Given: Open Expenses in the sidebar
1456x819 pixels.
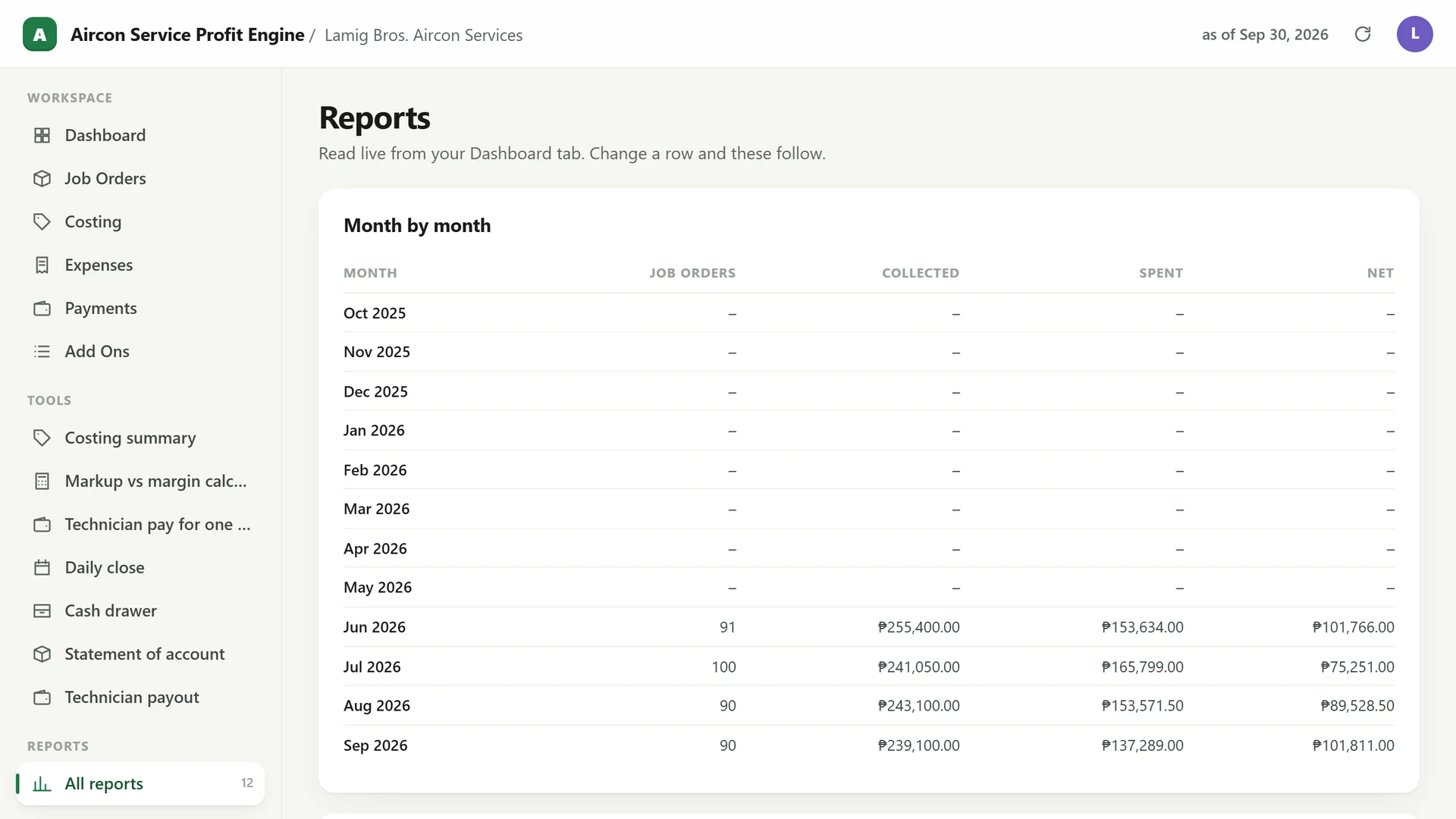Looking at the screenshot, I should 140,265.
